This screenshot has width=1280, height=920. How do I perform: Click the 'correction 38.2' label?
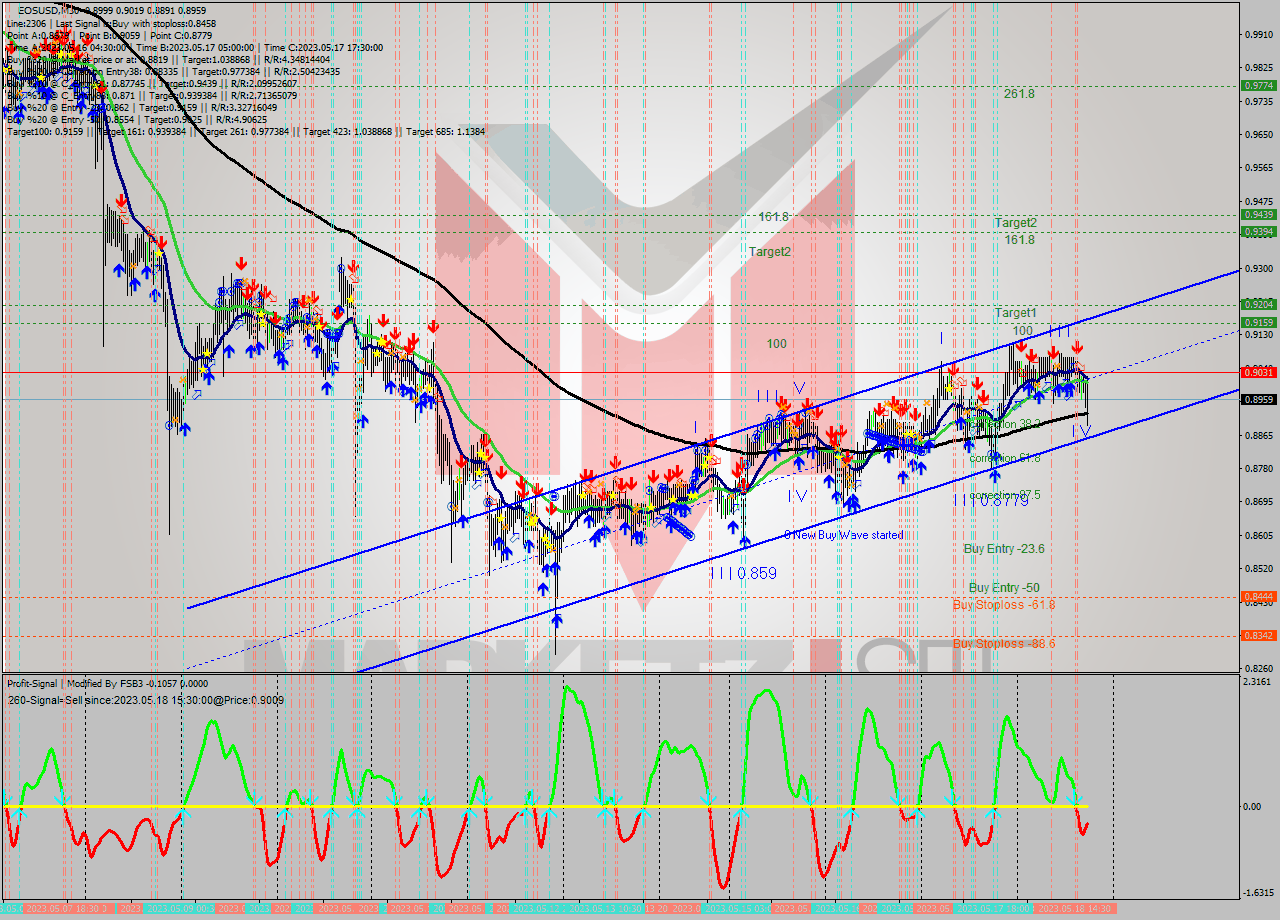point(1005,424)
